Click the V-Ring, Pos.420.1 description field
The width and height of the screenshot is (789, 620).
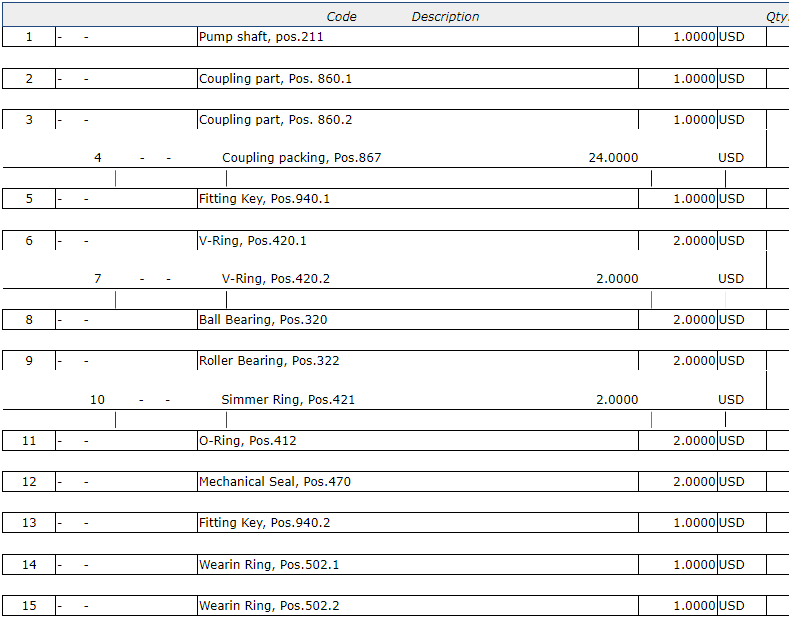(x=252, y=241)
